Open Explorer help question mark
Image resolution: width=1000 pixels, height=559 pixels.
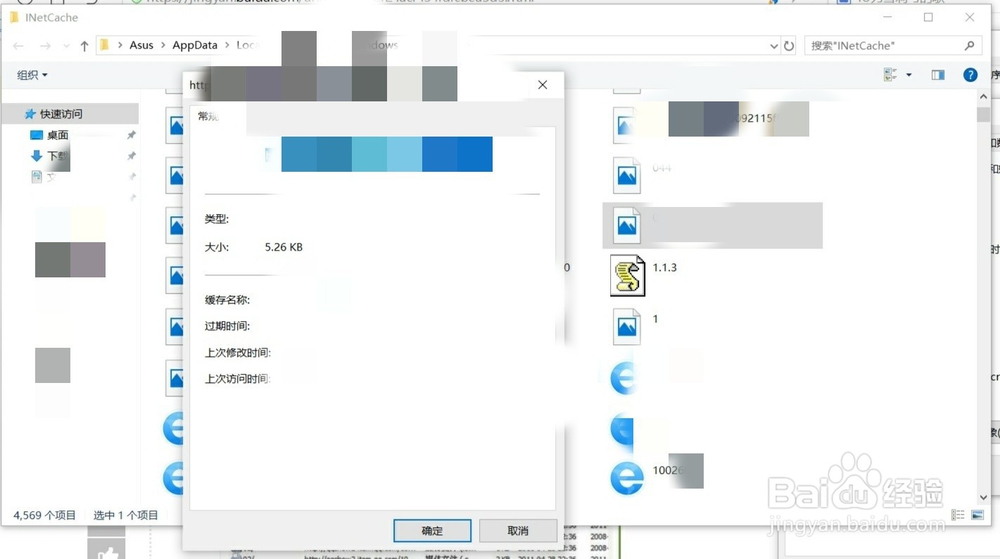click(970, 75)
